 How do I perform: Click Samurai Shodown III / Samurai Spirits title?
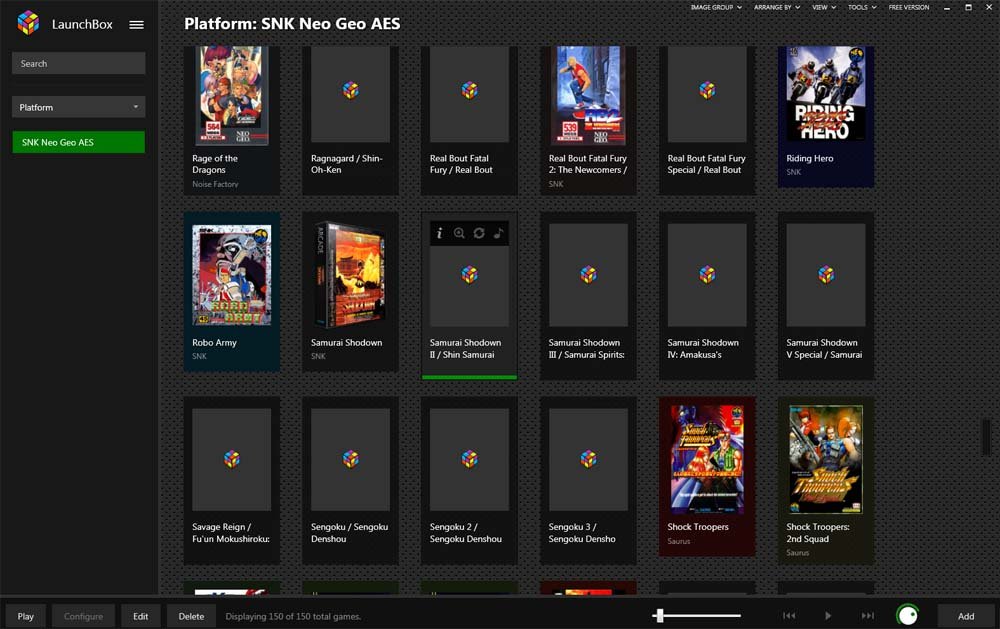(x=586, y=348)
